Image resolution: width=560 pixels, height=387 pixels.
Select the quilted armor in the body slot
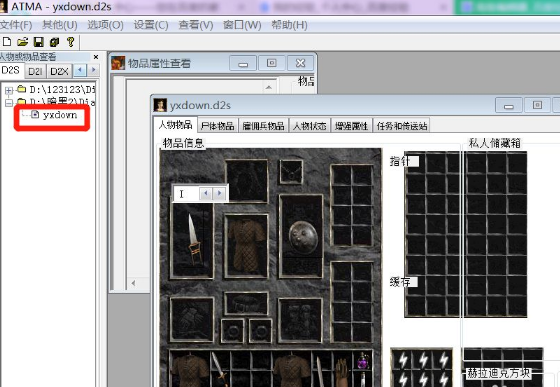(x=246, y=245)
